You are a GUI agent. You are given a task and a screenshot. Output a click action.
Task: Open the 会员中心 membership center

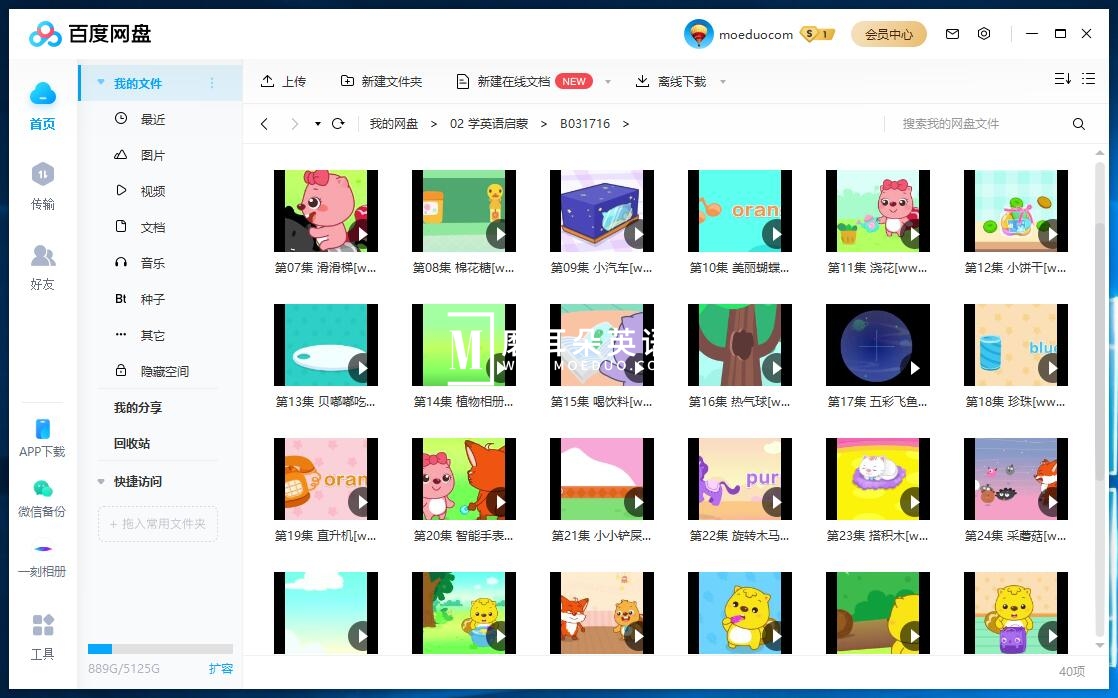(888, 33)
